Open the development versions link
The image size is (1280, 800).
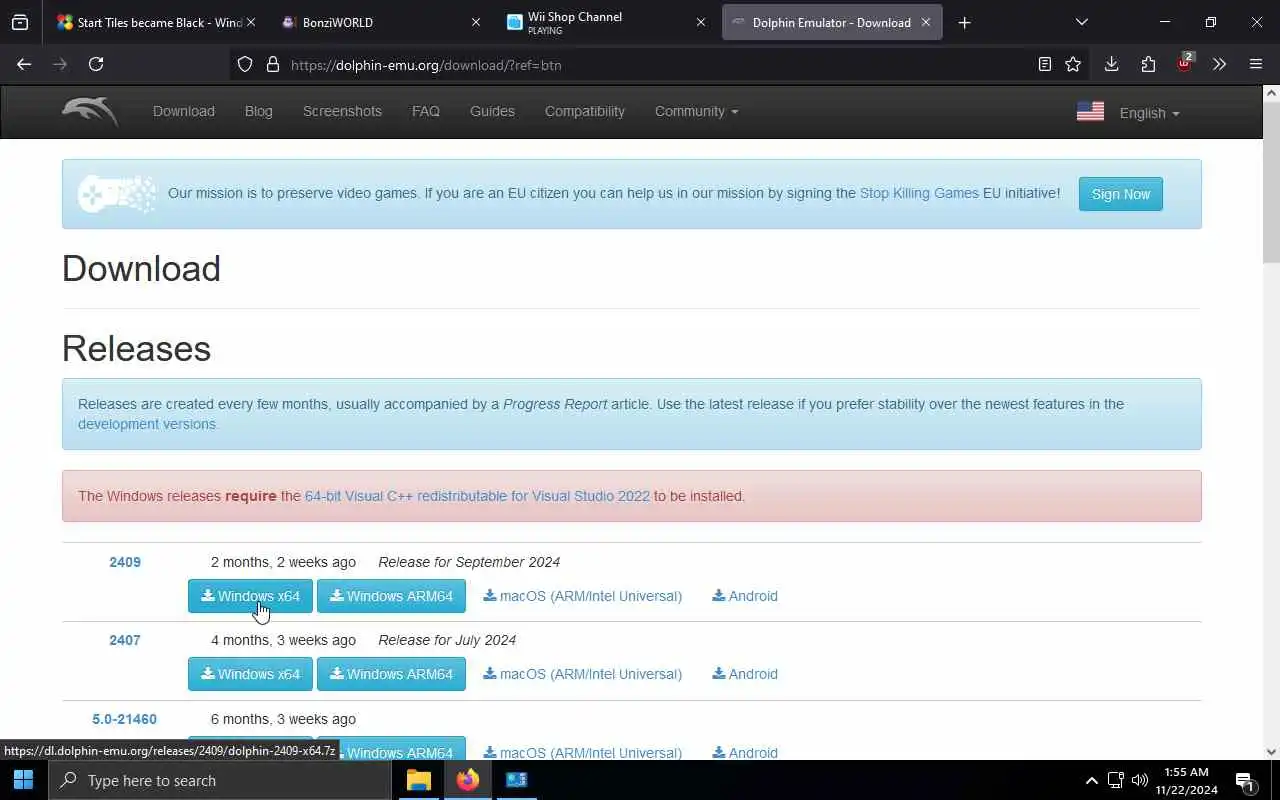click(x=147, y=424)
